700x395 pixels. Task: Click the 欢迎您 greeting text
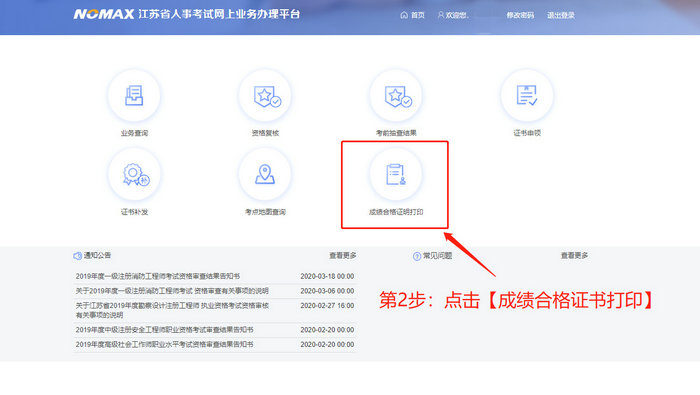[x=457, y=15]
